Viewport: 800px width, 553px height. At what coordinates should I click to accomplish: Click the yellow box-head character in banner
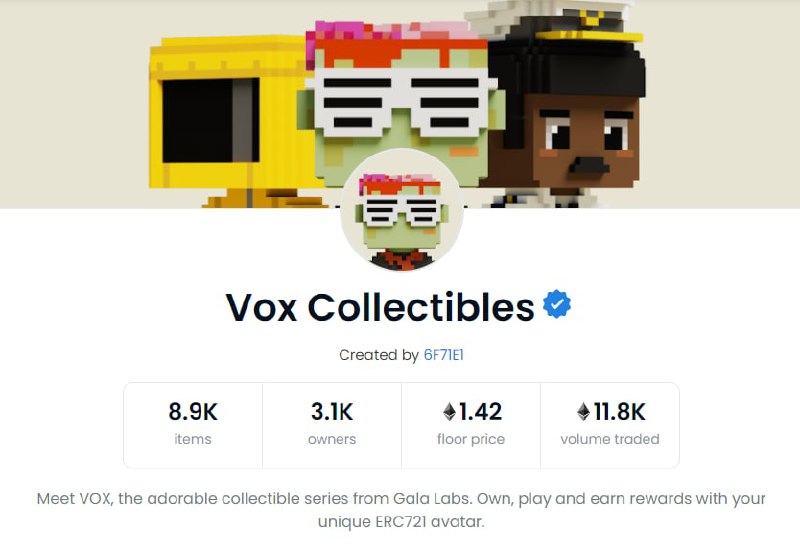coord(230,122)
